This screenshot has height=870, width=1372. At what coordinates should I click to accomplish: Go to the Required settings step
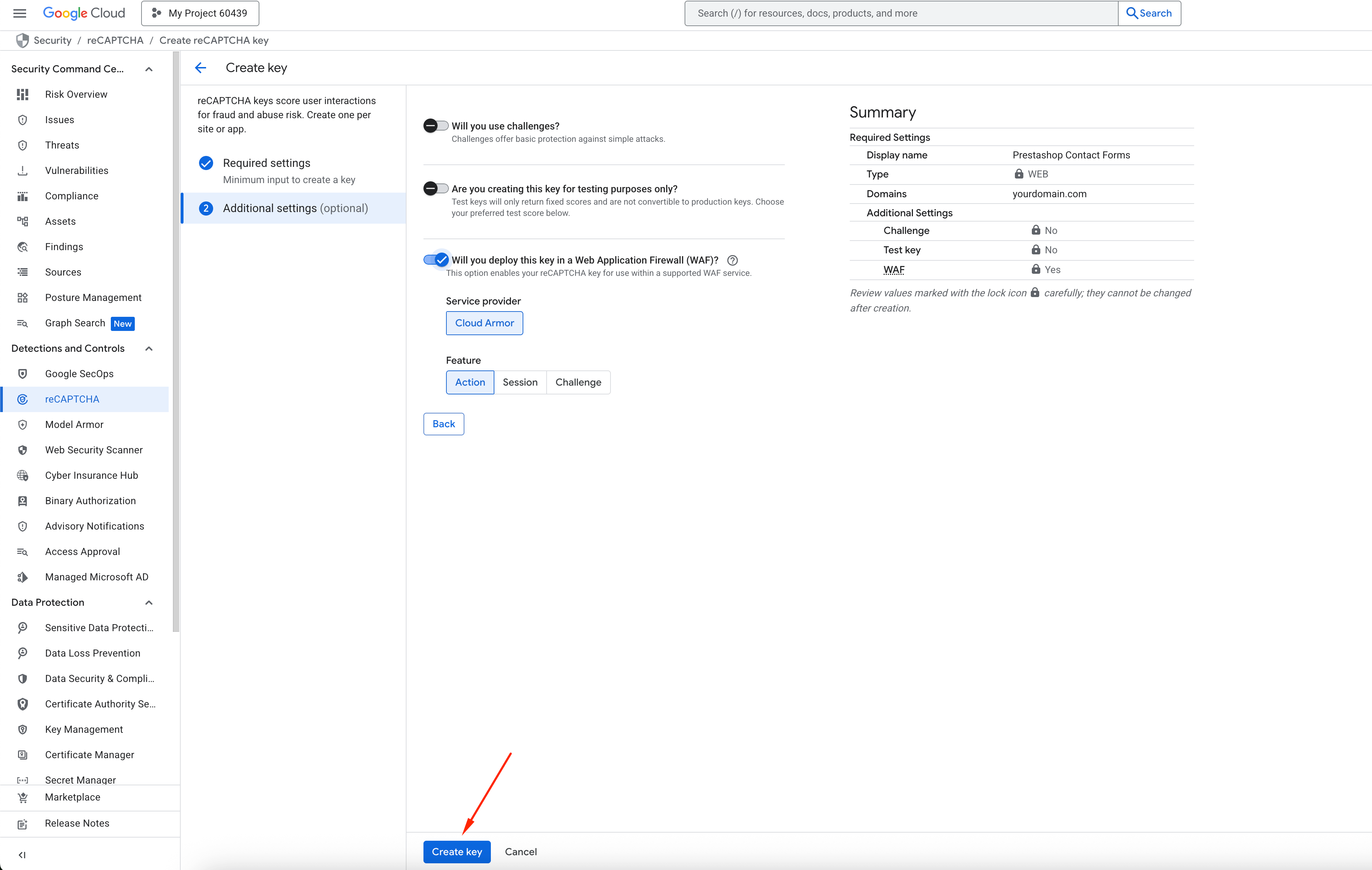[266, 163]
